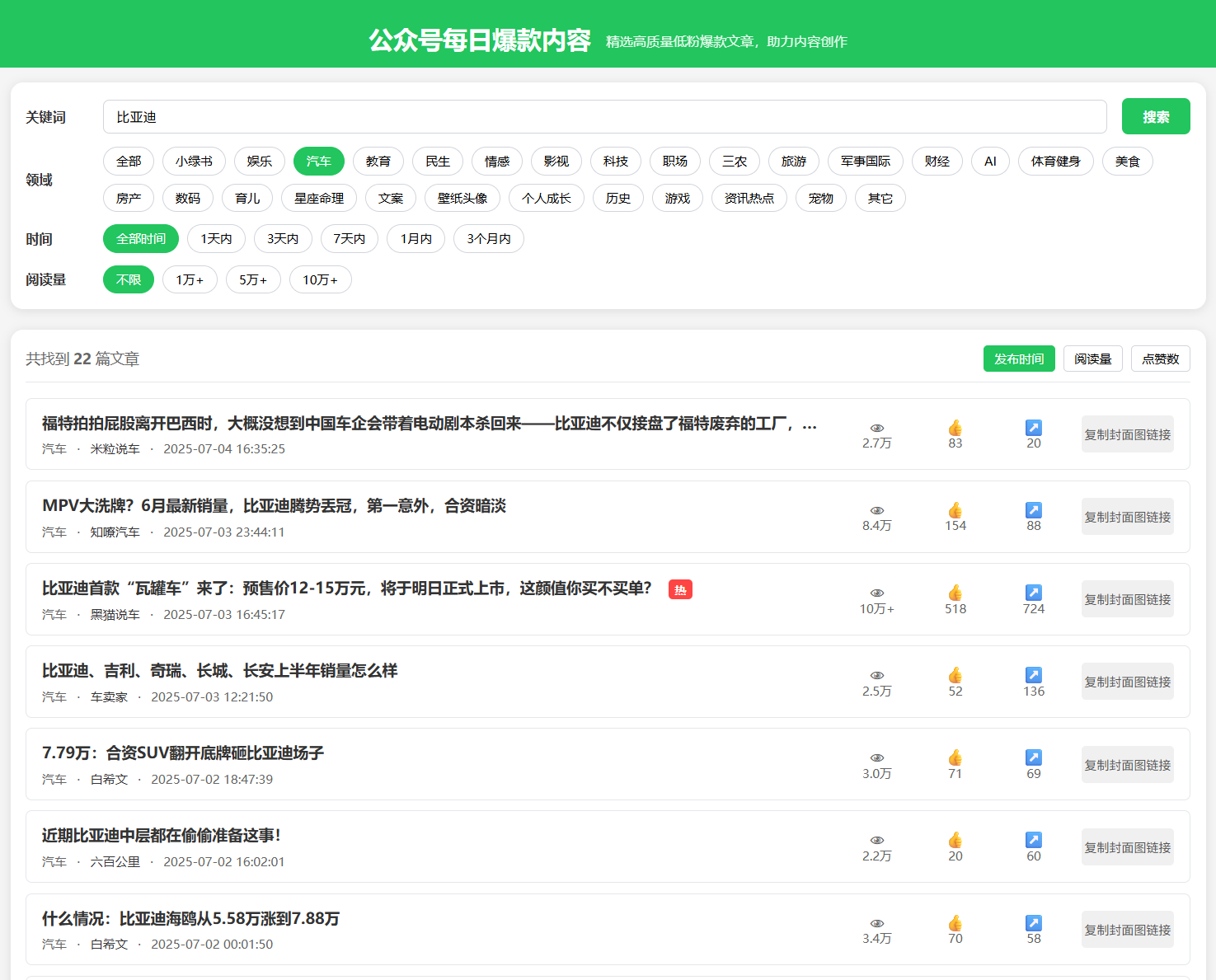This screenshot has height=980, width=1216.
Task: Click eye views icon on 上半年销量怎么样 article
Action: 877,675
